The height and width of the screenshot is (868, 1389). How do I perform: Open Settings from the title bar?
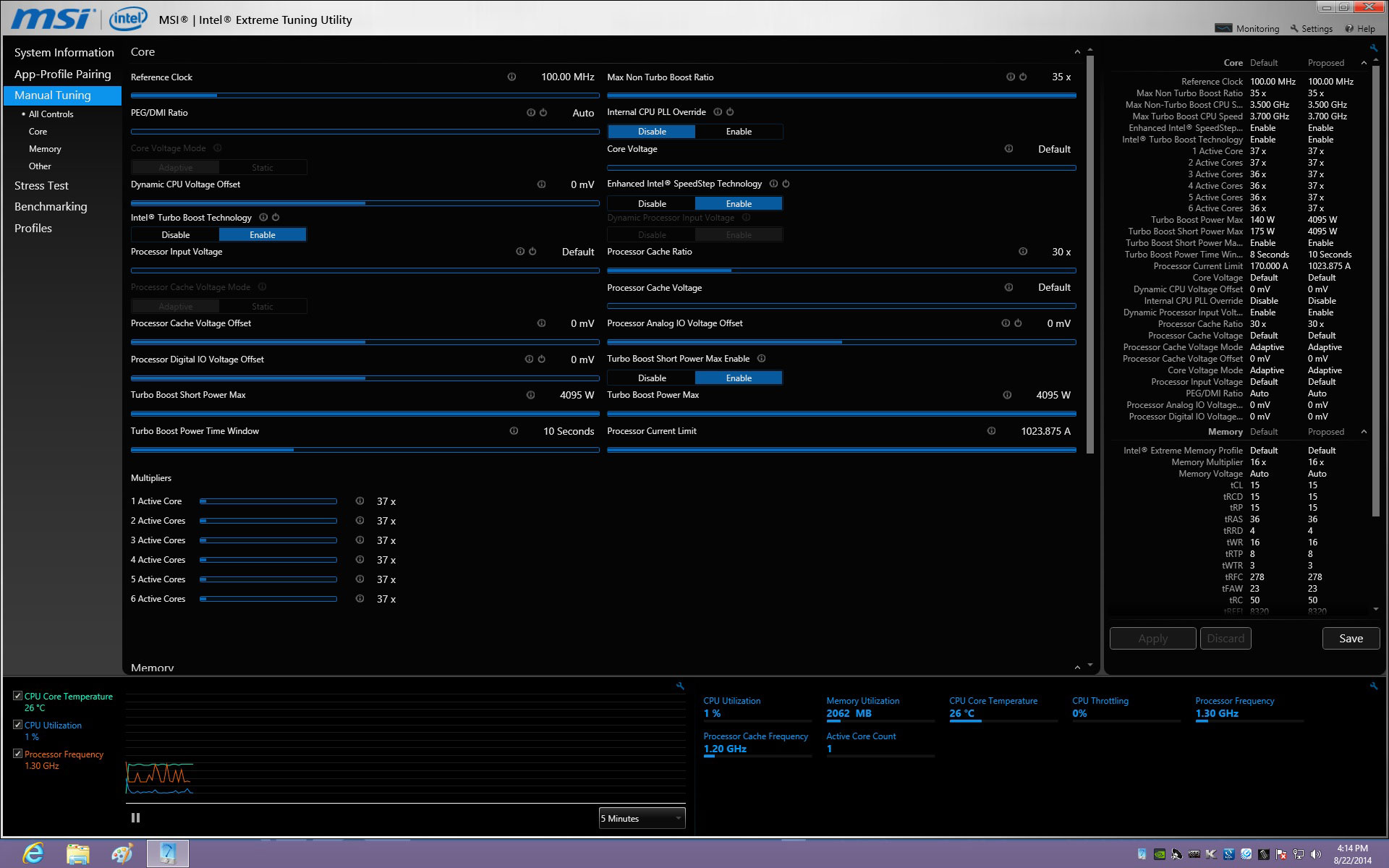tap(1311, 28)
